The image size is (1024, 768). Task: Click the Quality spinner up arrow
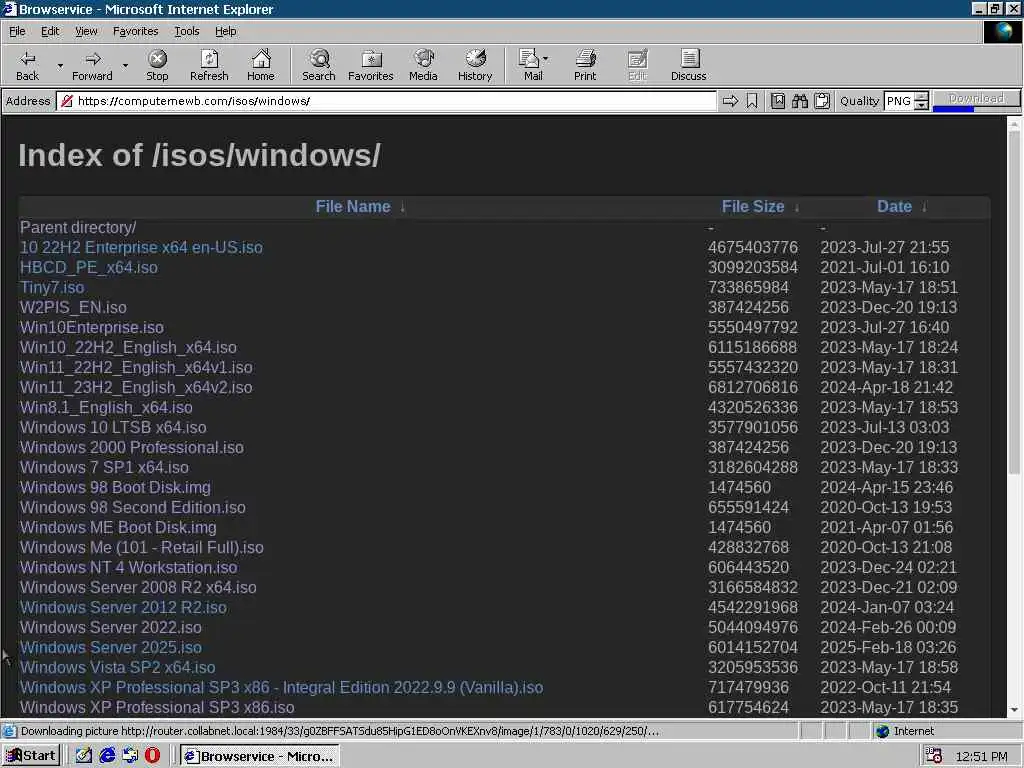tap(921, 97)
